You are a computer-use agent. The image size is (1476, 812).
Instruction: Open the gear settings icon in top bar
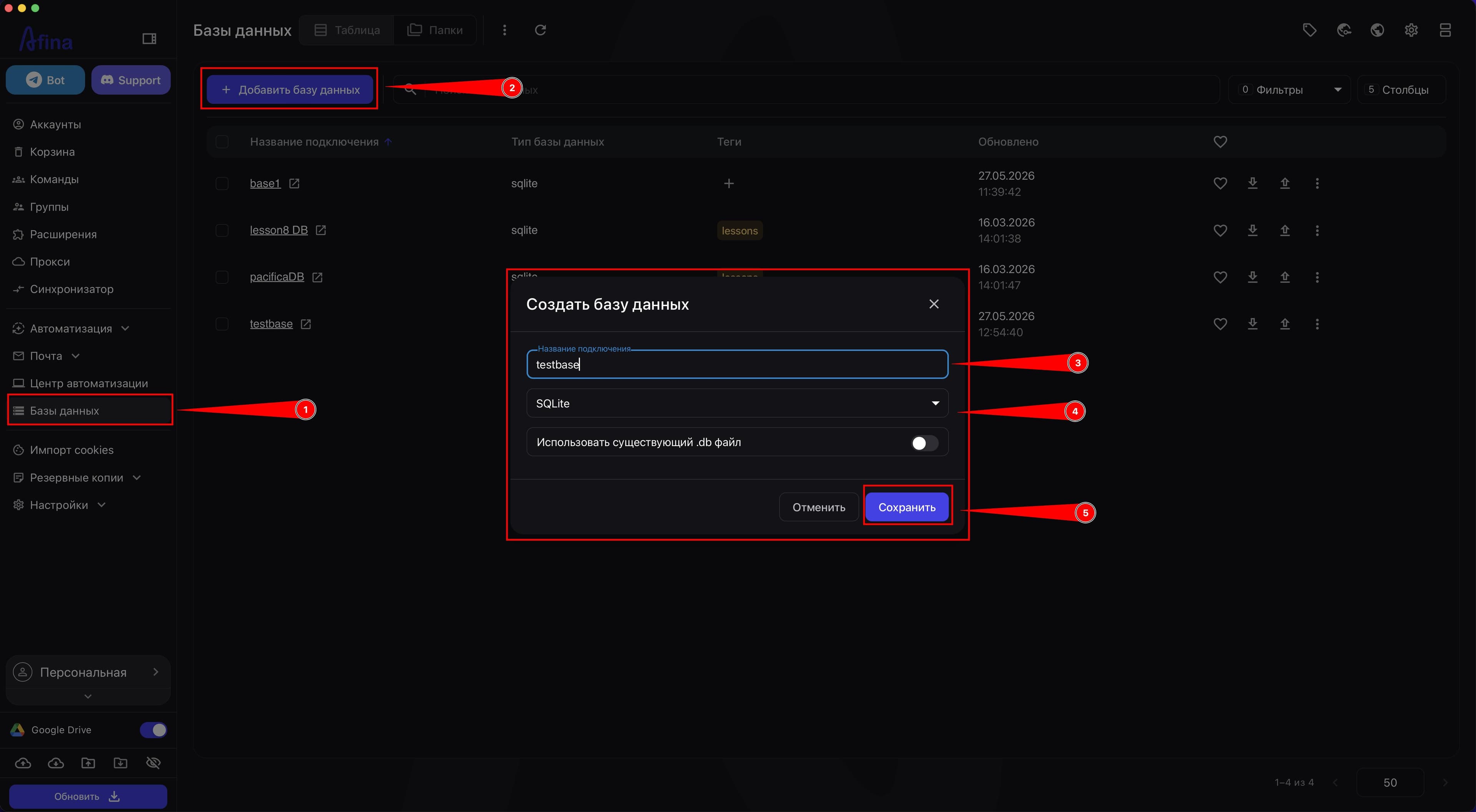tap(1411, 30)
